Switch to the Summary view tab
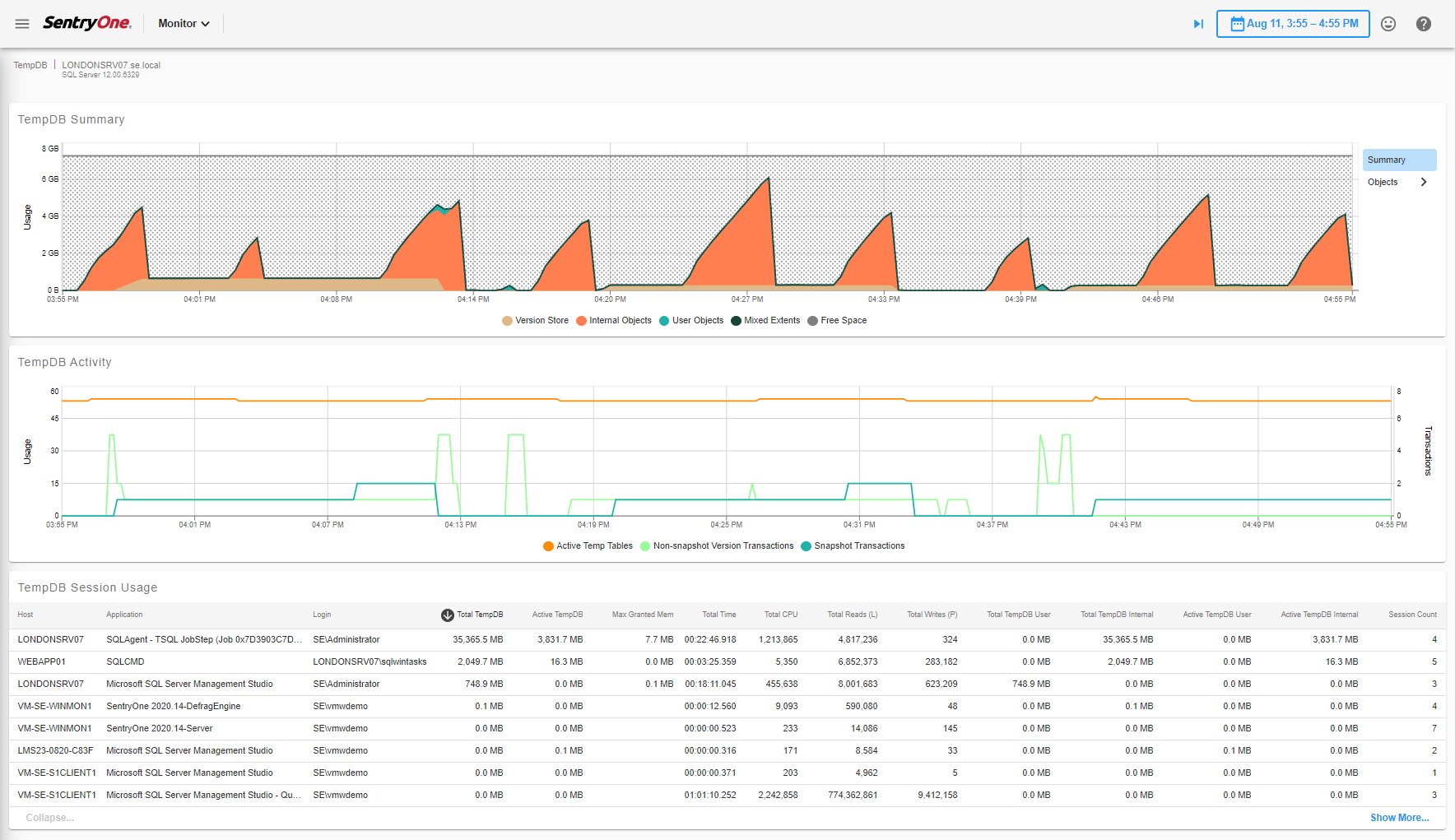The image size is (1455, 840). tap(1397, 159)
